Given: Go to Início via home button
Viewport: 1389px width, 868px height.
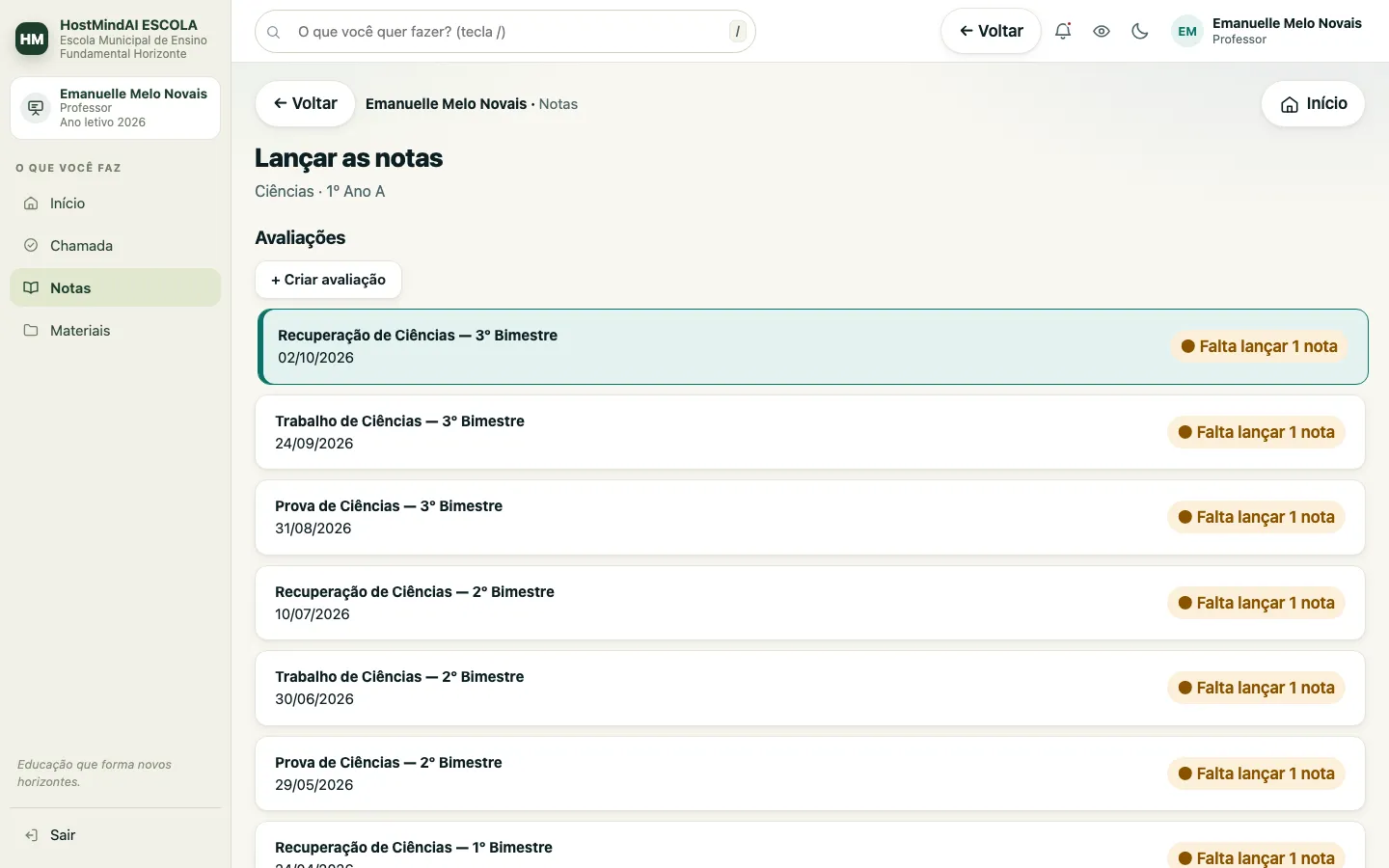Looking at the screenshot, I should [x=1313, y=103].
